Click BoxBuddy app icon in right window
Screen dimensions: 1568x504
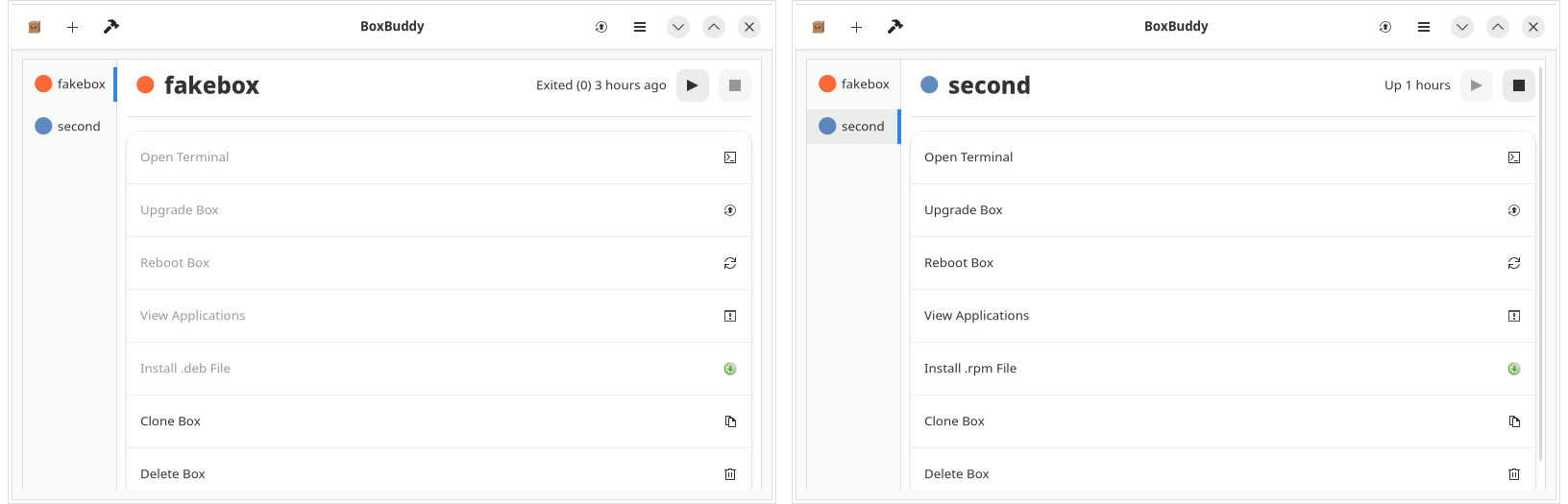click(819, 27)
